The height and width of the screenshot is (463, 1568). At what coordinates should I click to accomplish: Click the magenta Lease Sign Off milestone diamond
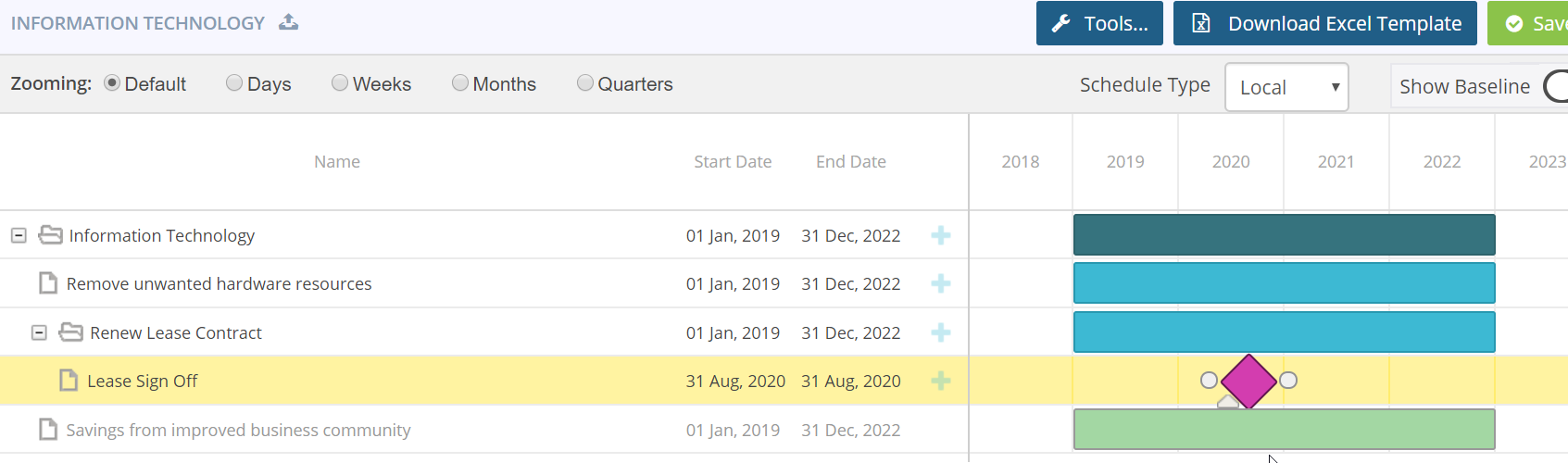point(1248,381)
